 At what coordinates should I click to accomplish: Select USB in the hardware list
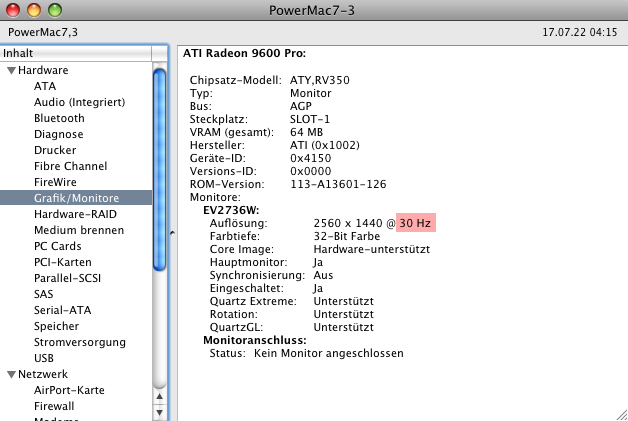(x=44, y=358)
